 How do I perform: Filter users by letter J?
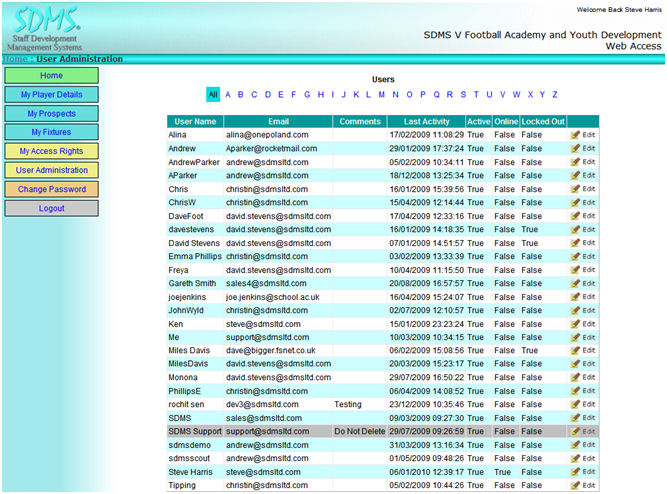pyautogui.click(x=344, y=94)
